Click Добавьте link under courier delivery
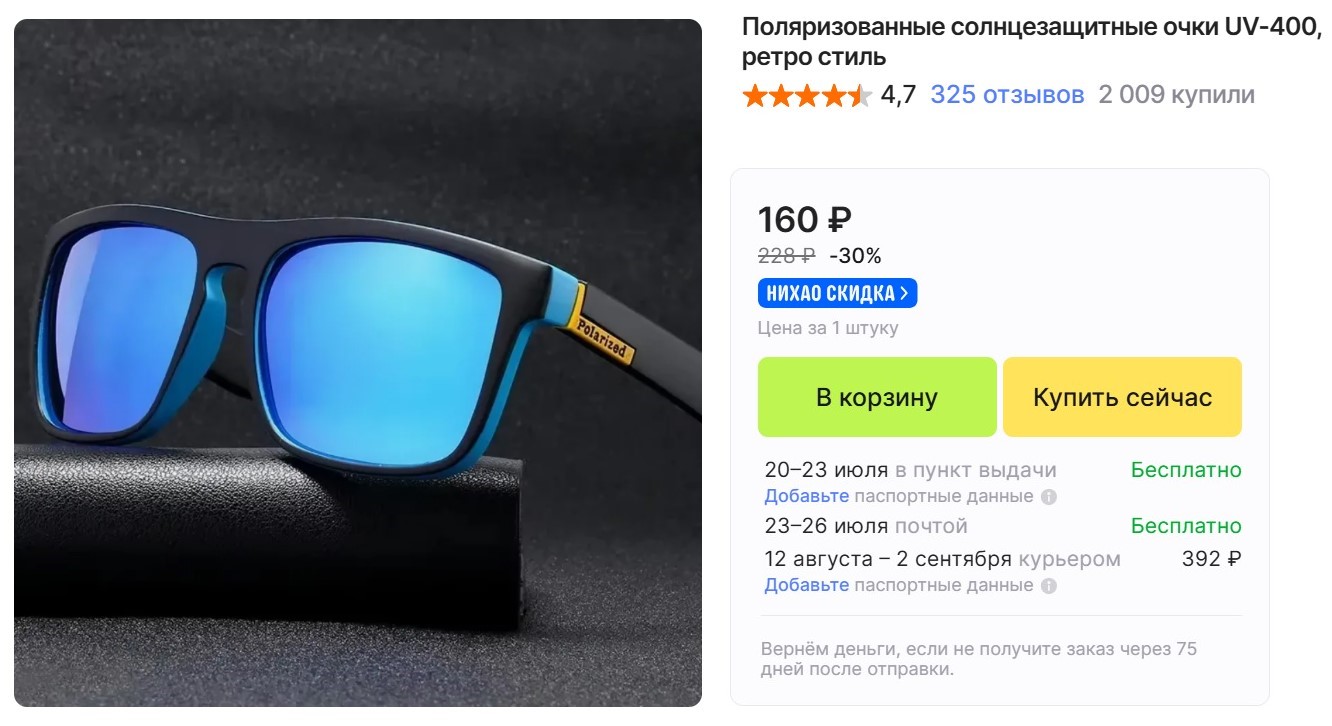1332x726 pixels. [x=806, y=585]
